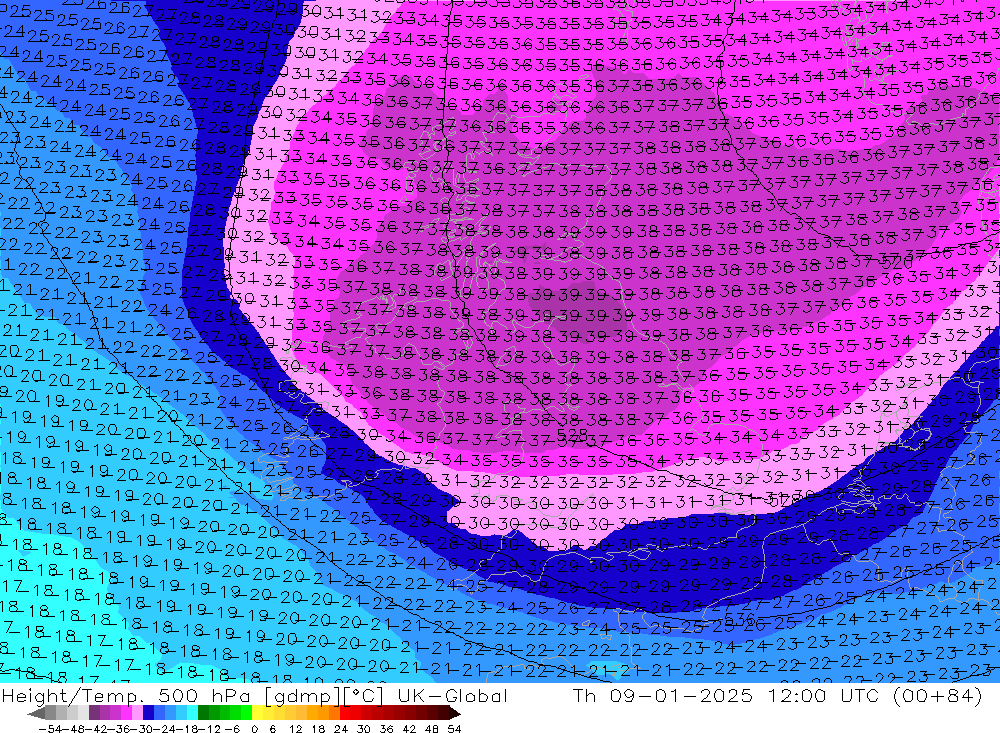Click the dark green legend swatch at -12
The height and width of the screenshot is (733, 1000).
(203, 712)
